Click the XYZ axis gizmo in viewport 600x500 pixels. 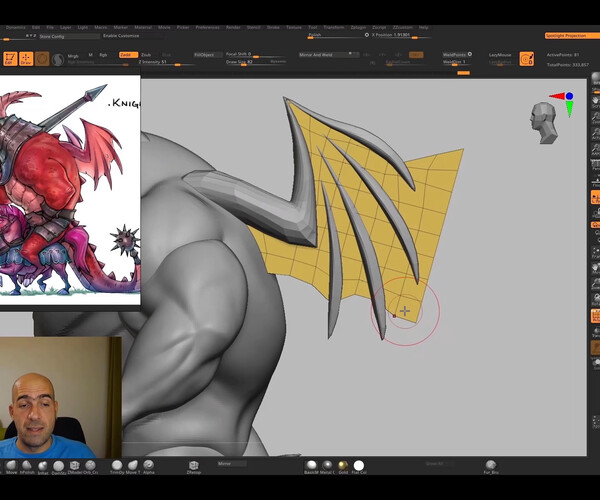tap(562, 104)
